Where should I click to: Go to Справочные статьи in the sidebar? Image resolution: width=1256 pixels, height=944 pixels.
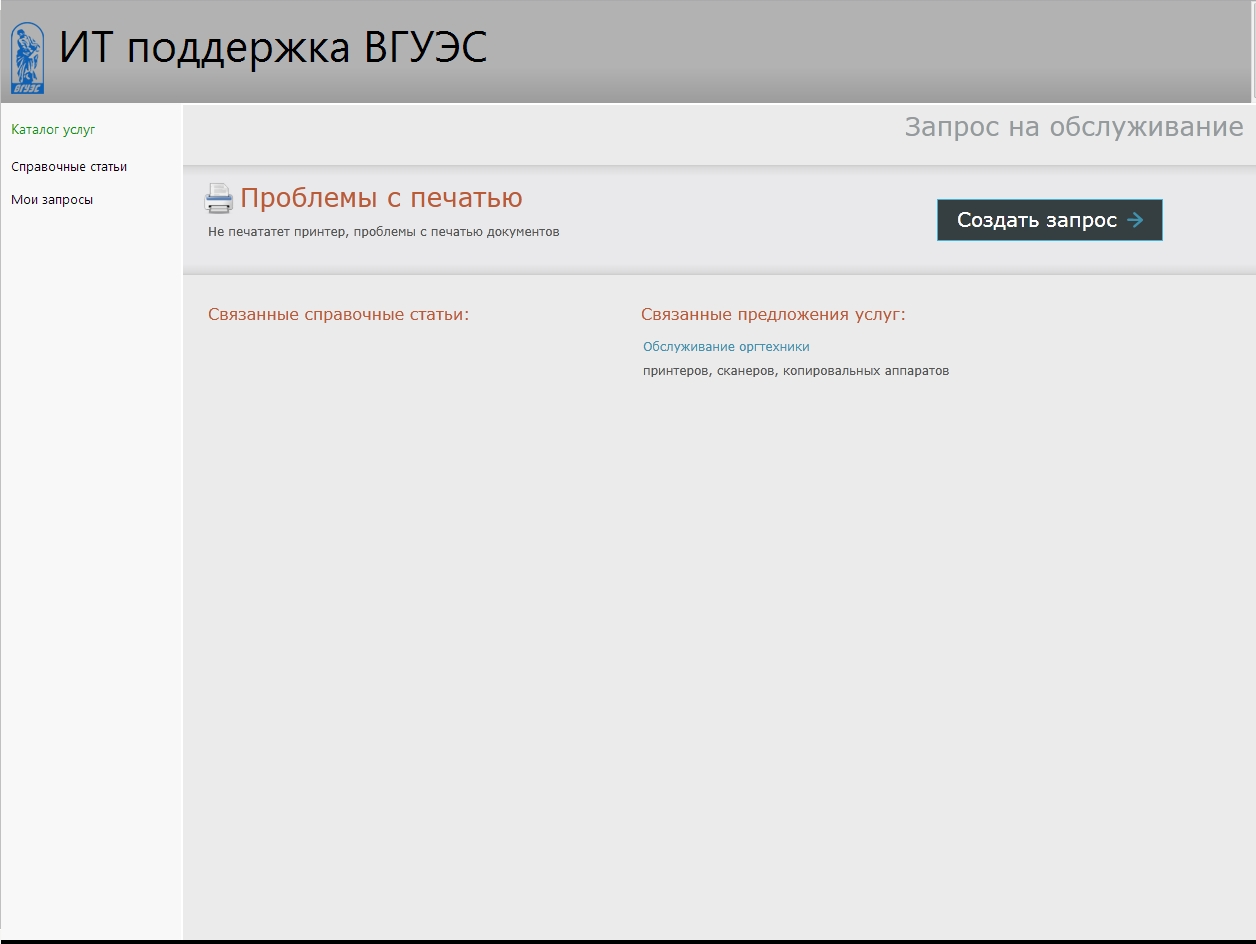click(69, 167)
